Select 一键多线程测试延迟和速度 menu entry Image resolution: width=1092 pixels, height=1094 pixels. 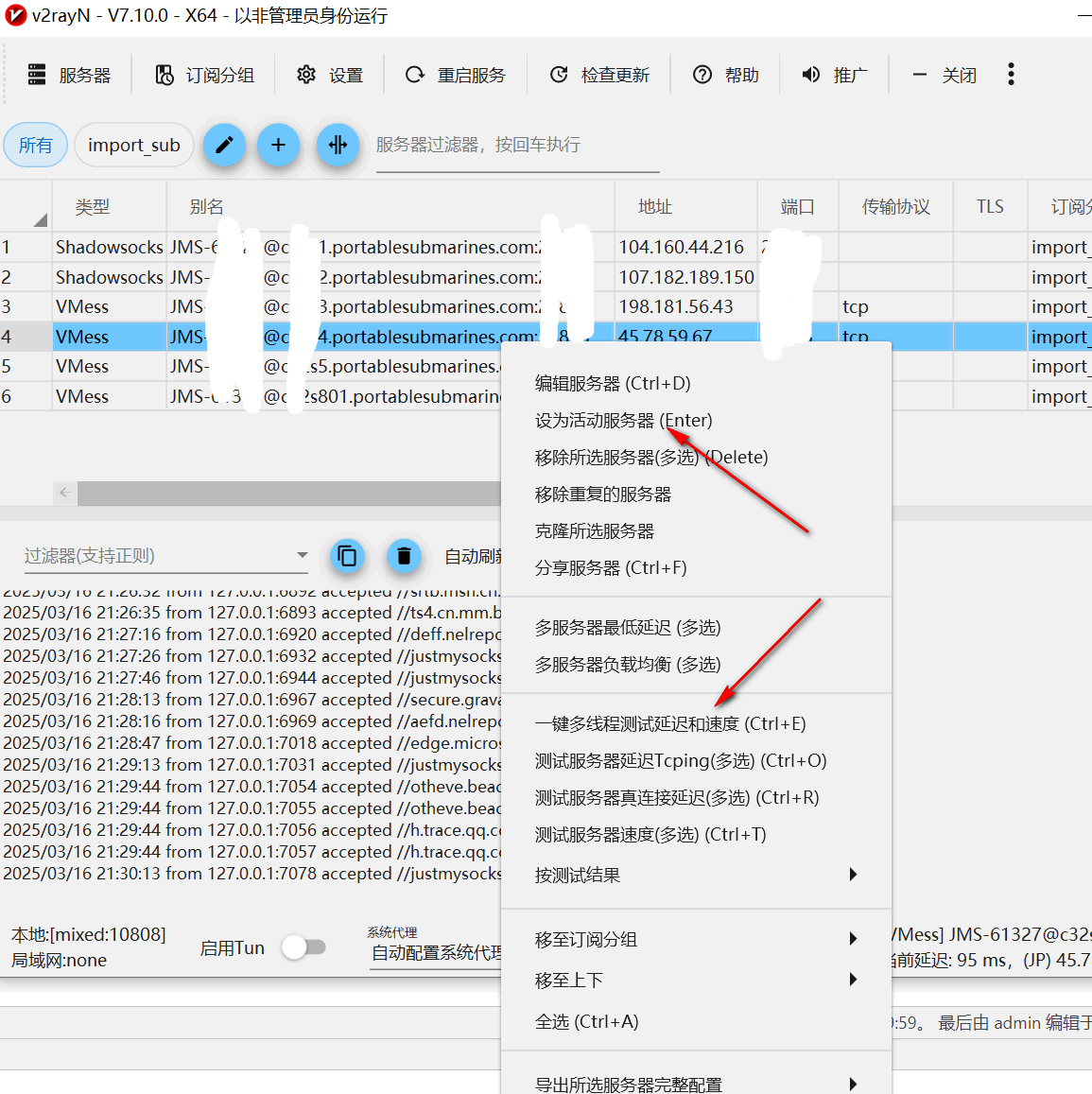[x=669, y=724]
